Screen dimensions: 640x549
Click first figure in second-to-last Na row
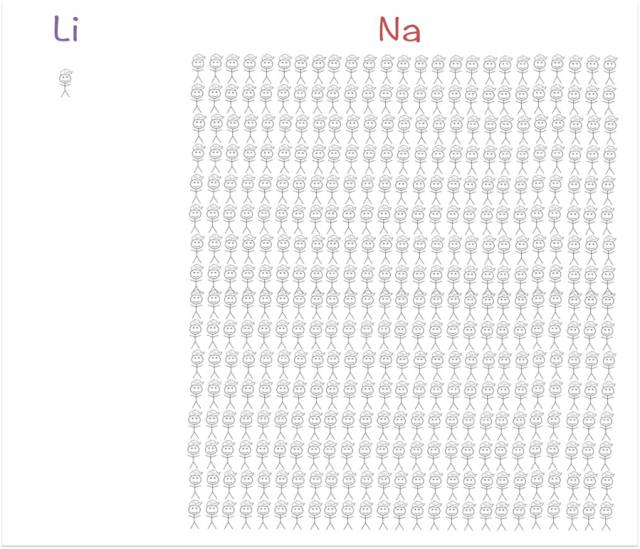[x=196, y=485]
